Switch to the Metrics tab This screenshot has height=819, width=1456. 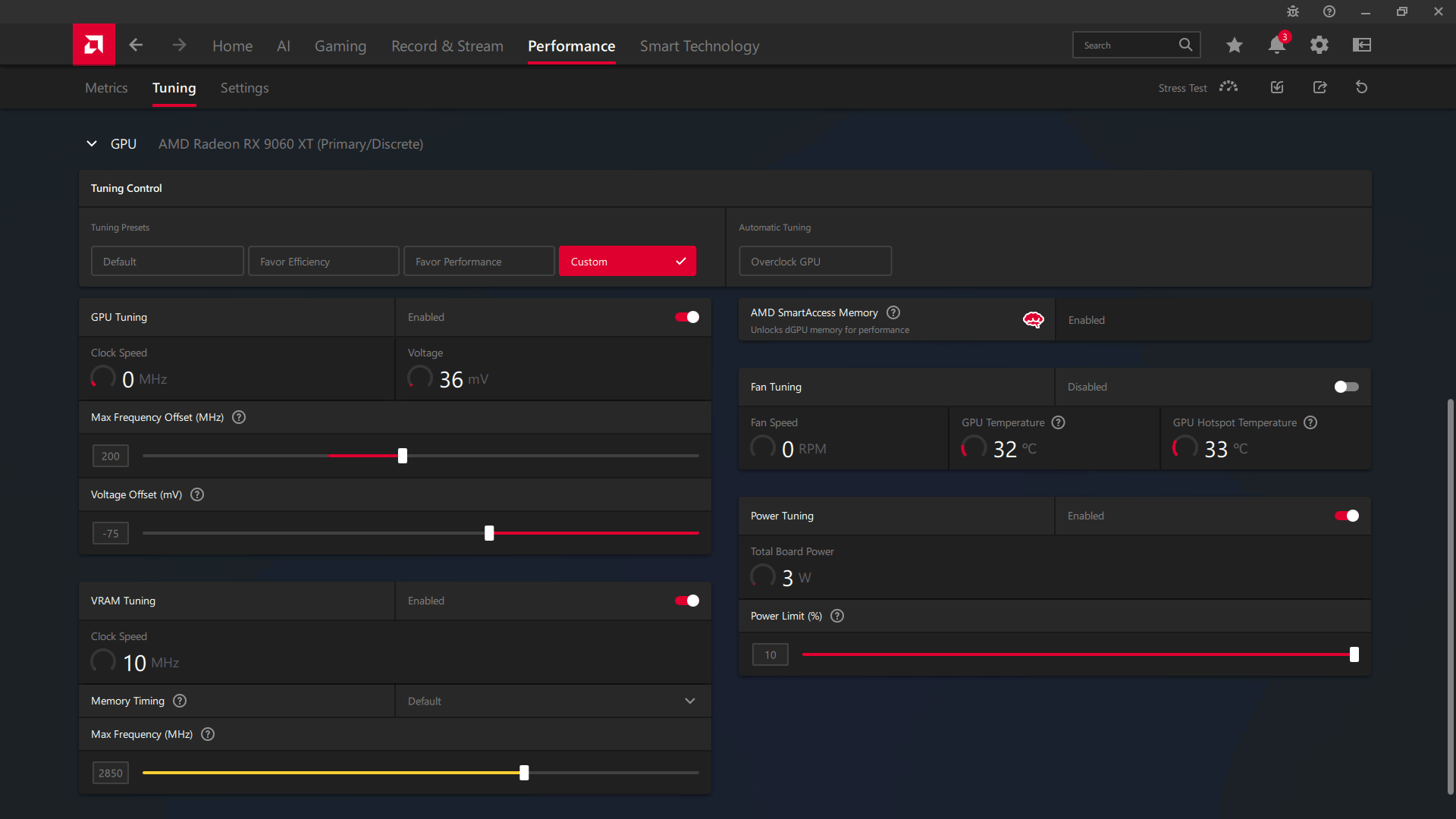106,88
